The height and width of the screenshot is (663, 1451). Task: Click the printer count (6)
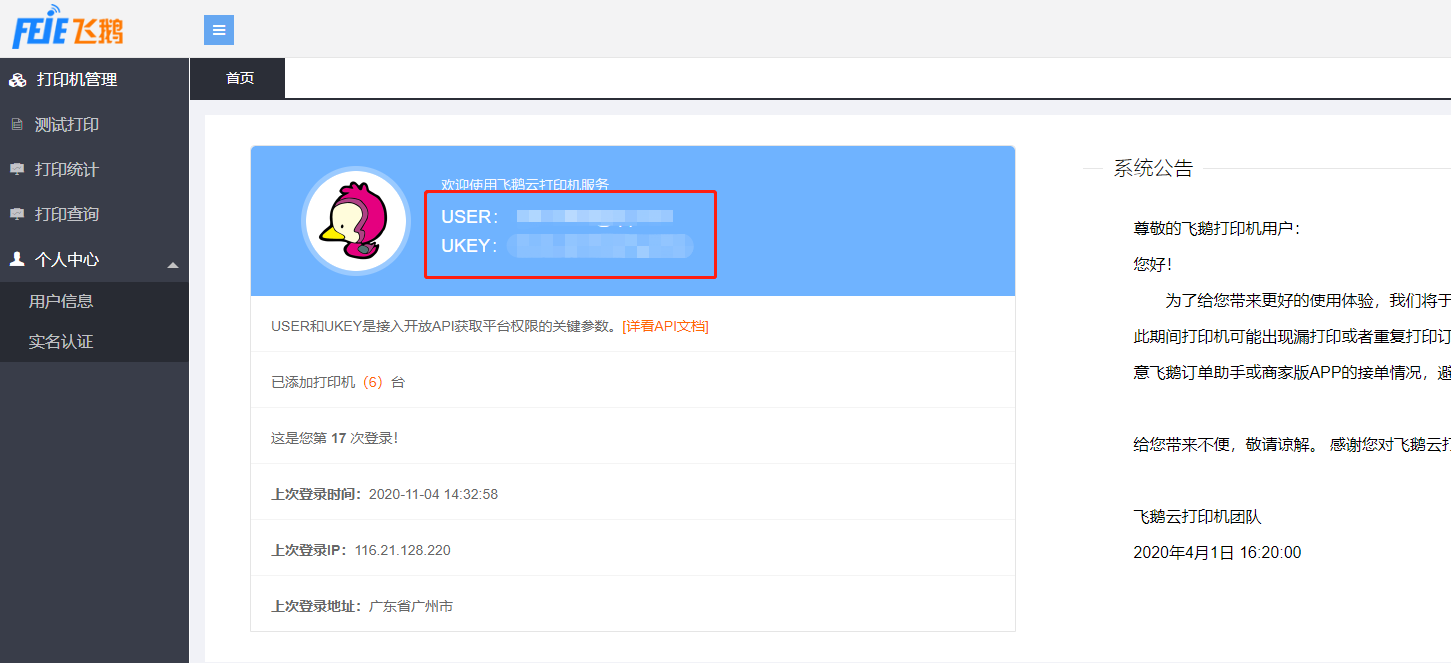(x=372, y=382)
